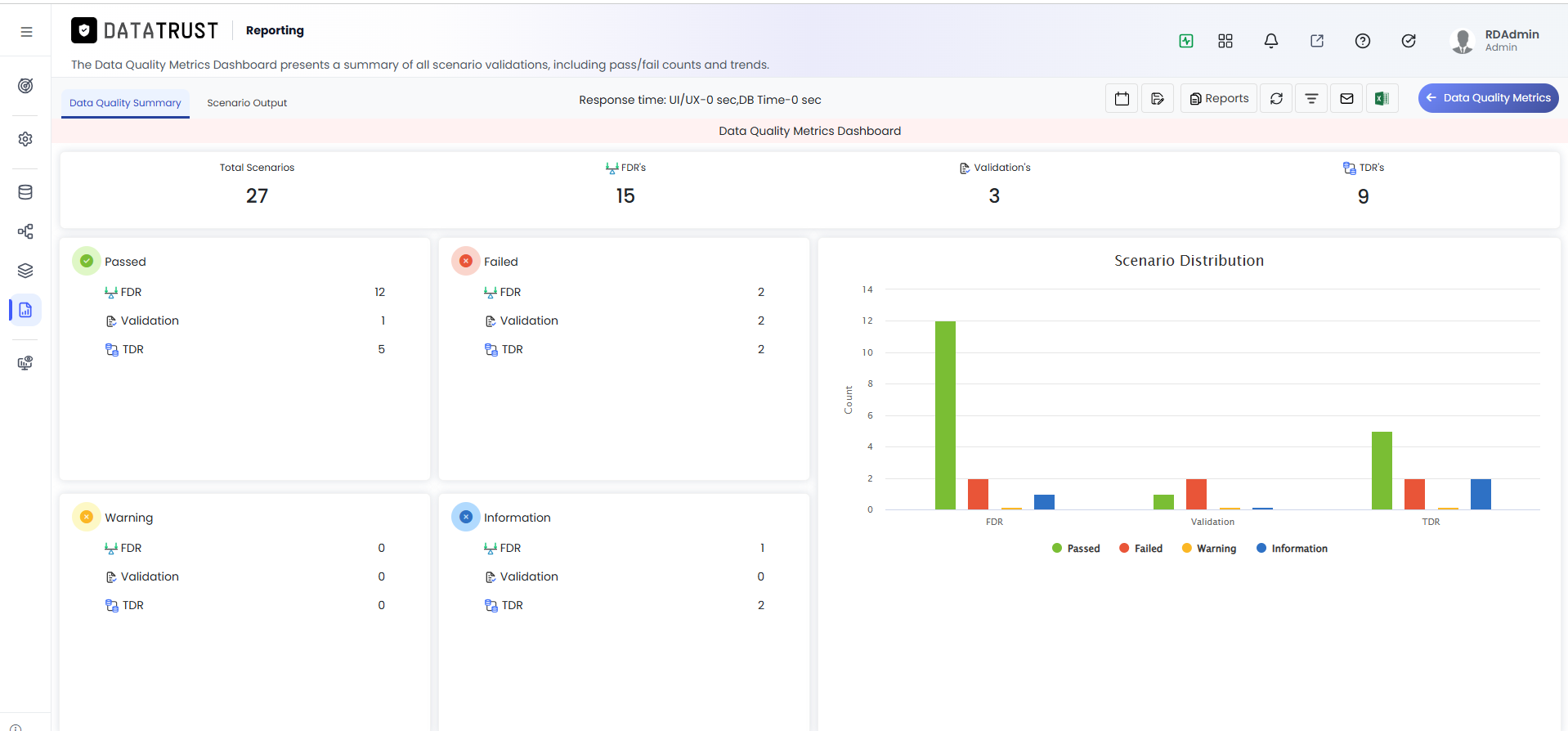
Task: Open the filter lines toolbar icon
Action: pos(1311,98)
